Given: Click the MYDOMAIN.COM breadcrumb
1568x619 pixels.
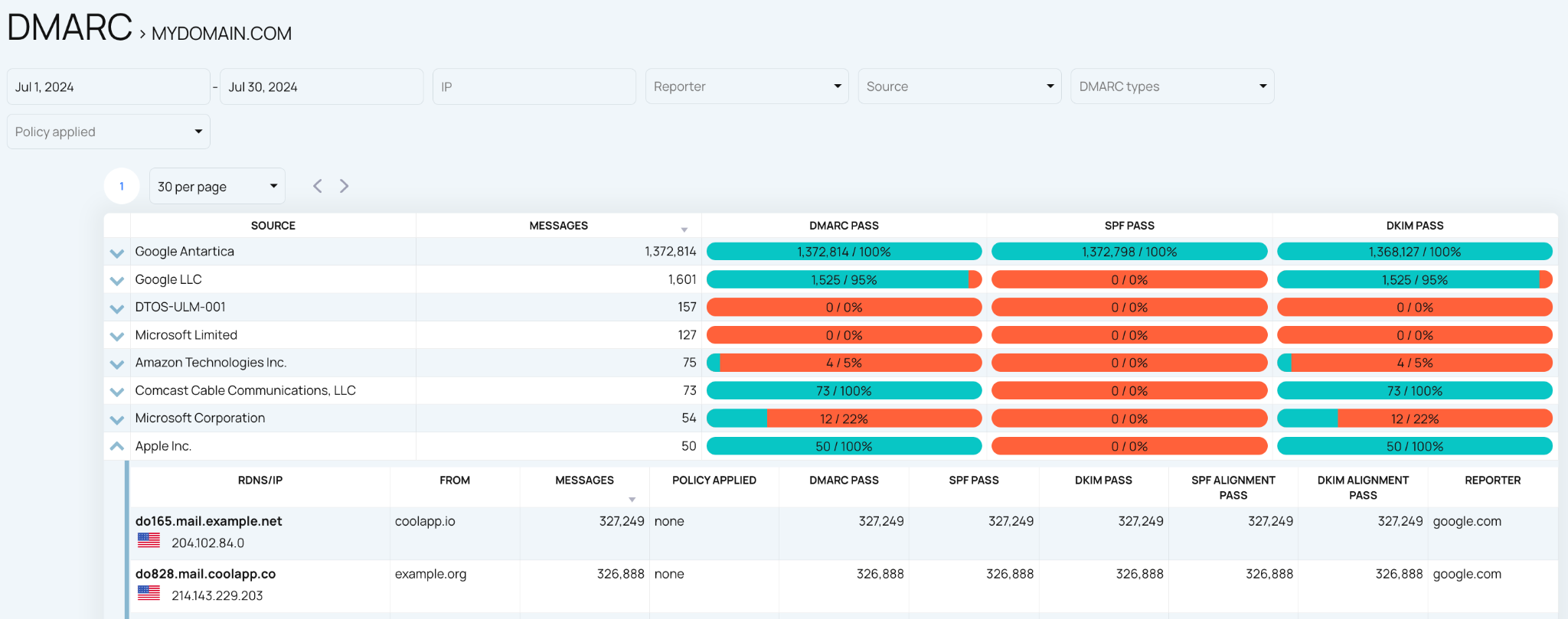Looking at the screenshot, I should (x=221, y=34).
